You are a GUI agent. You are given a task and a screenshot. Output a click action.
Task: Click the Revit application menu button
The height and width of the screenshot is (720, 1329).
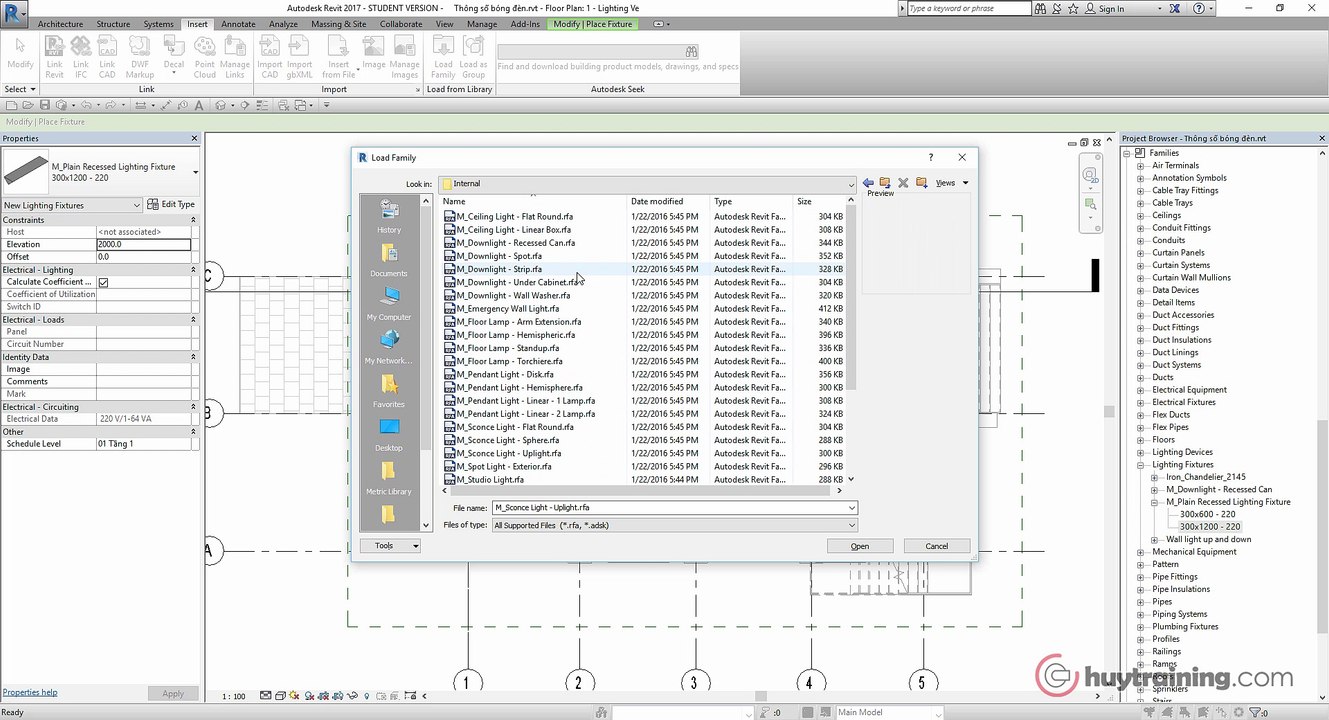click(14, 13)
